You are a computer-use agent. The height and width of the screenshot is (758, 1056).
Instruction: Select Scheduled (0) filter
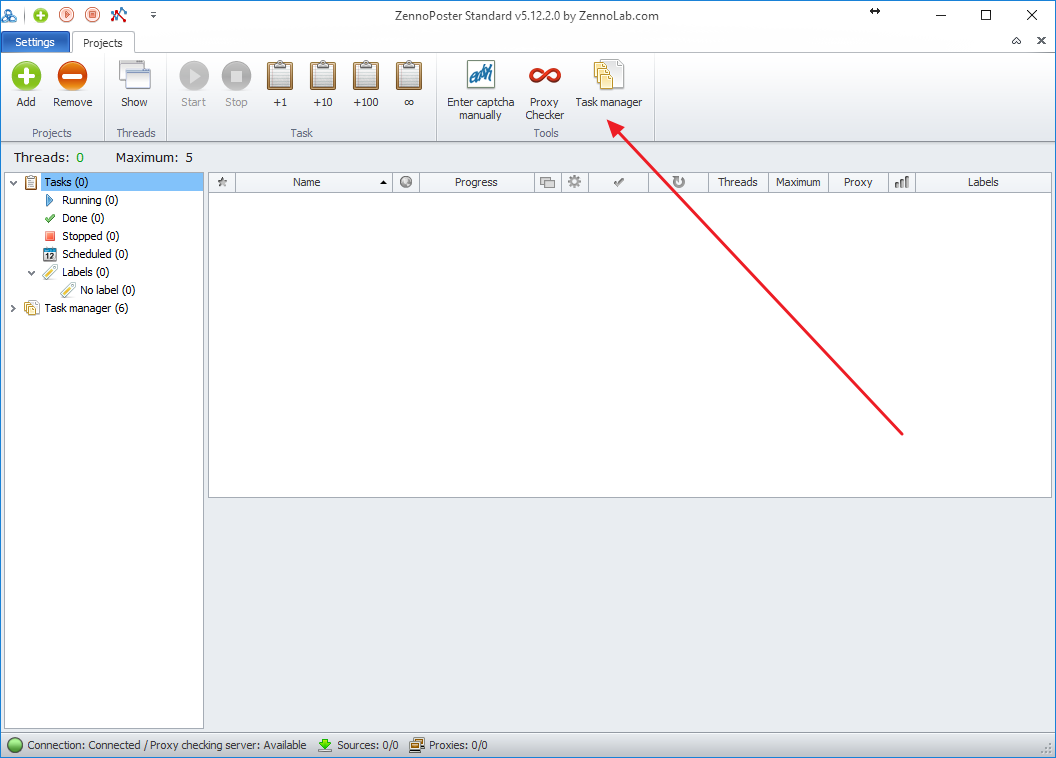(95, 254)
